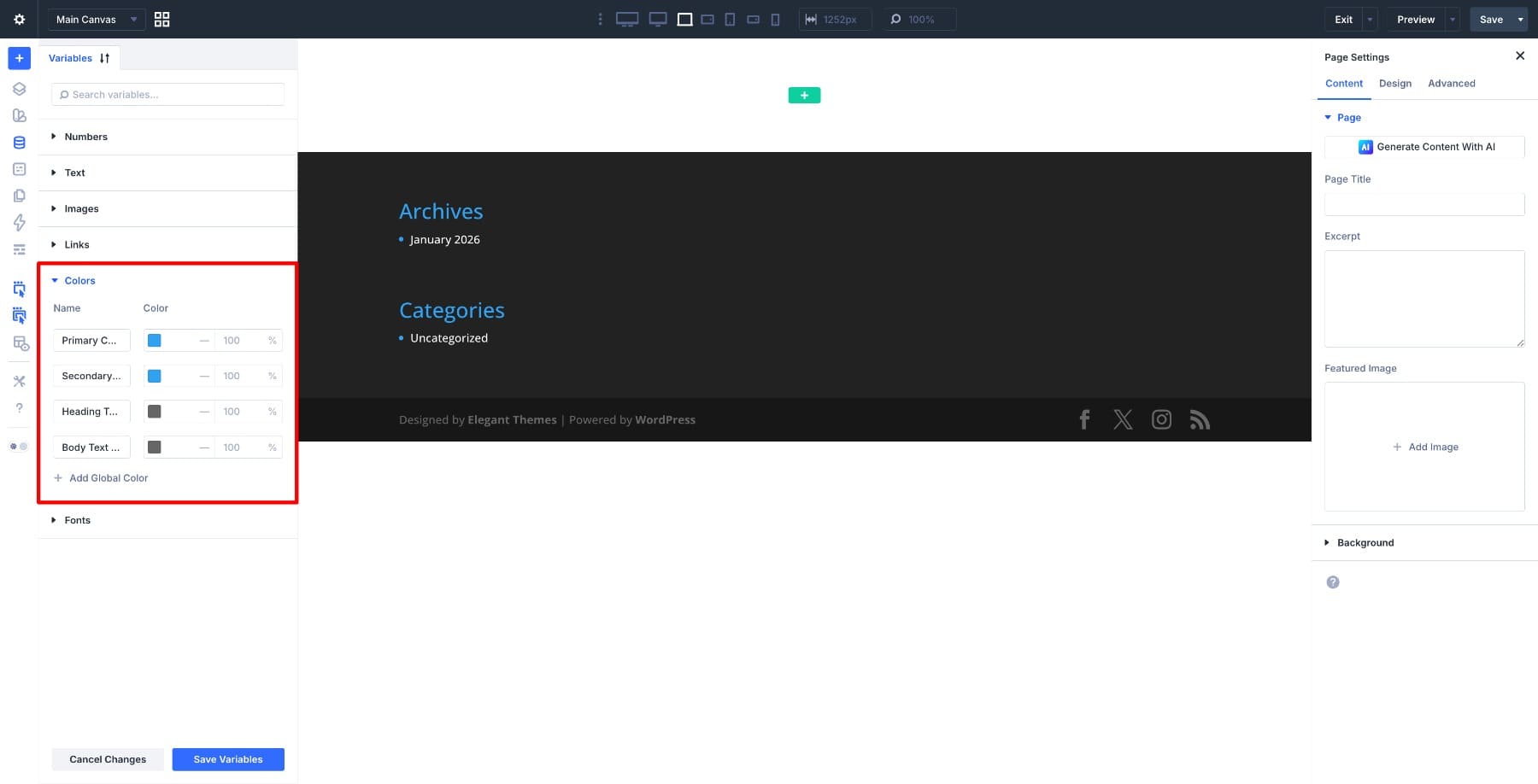Click the grid view icon beside Main Canvas

pos(161,19)
